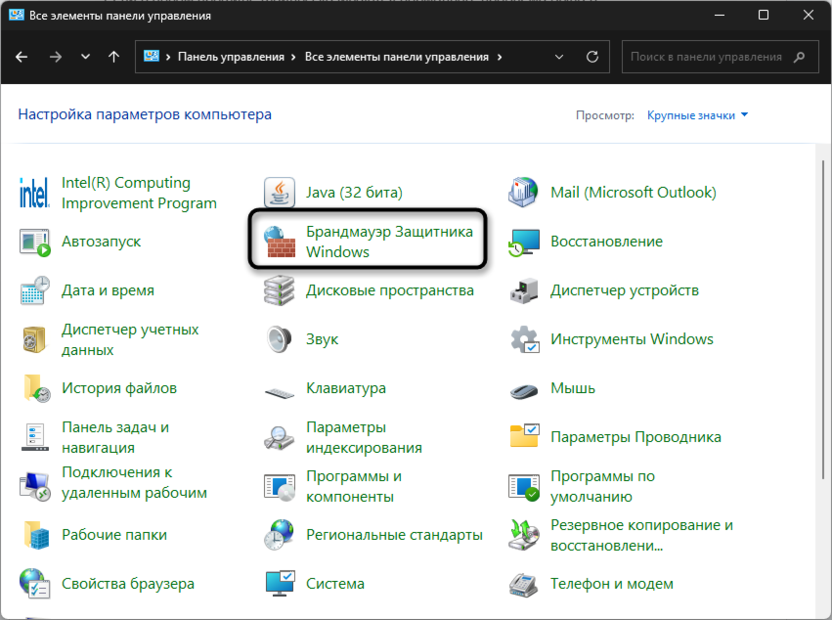Click the Back navigation arrow

(22, 57)
